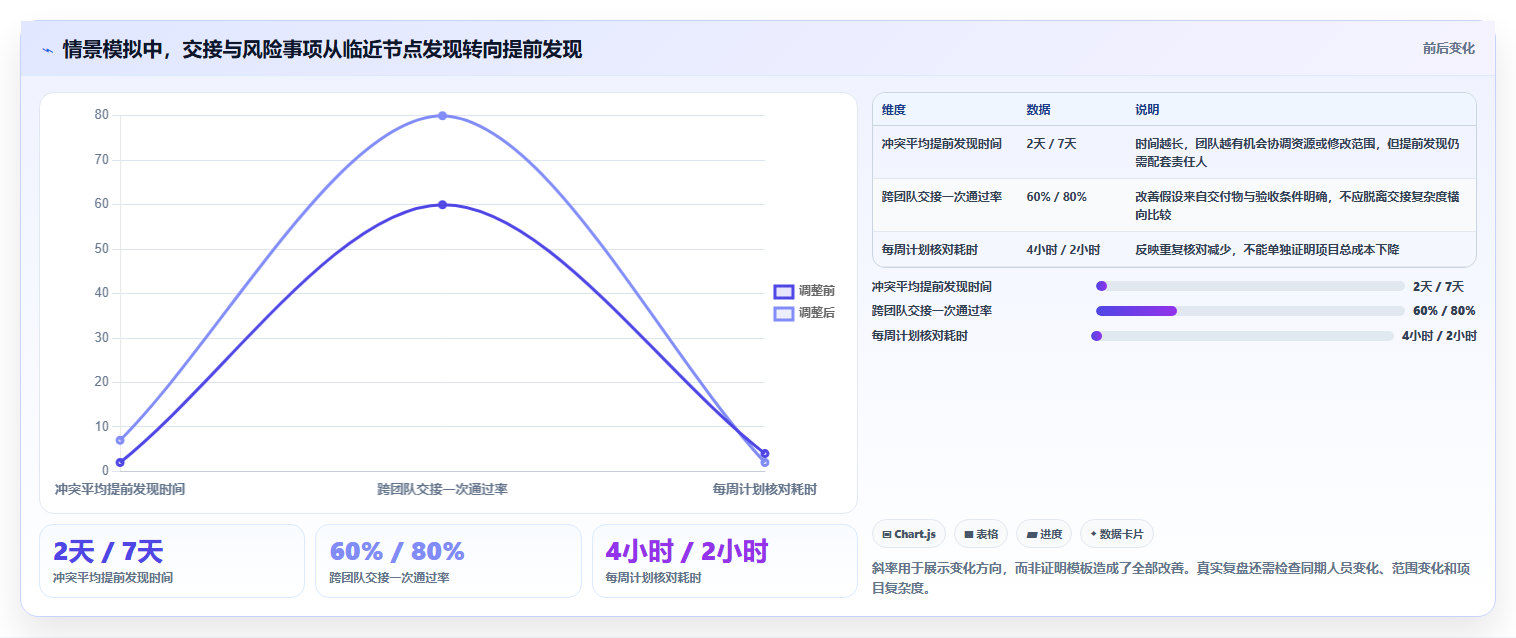Click progress list label 每周计划核对耗时
The height and width of the screenshot is (638, 1516).
coord(920,336)
